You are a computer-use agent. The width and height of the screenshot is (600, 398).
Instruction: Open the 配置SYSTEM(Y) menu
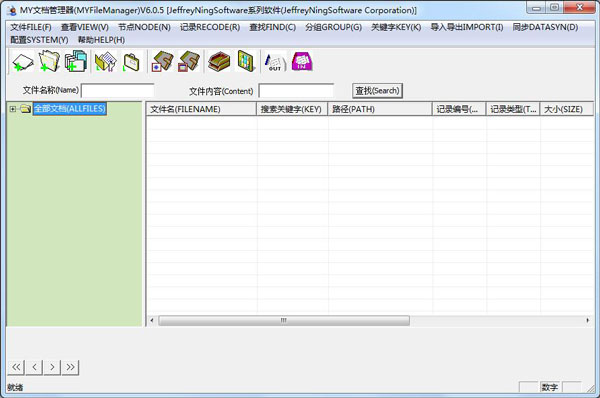(39, 40)
